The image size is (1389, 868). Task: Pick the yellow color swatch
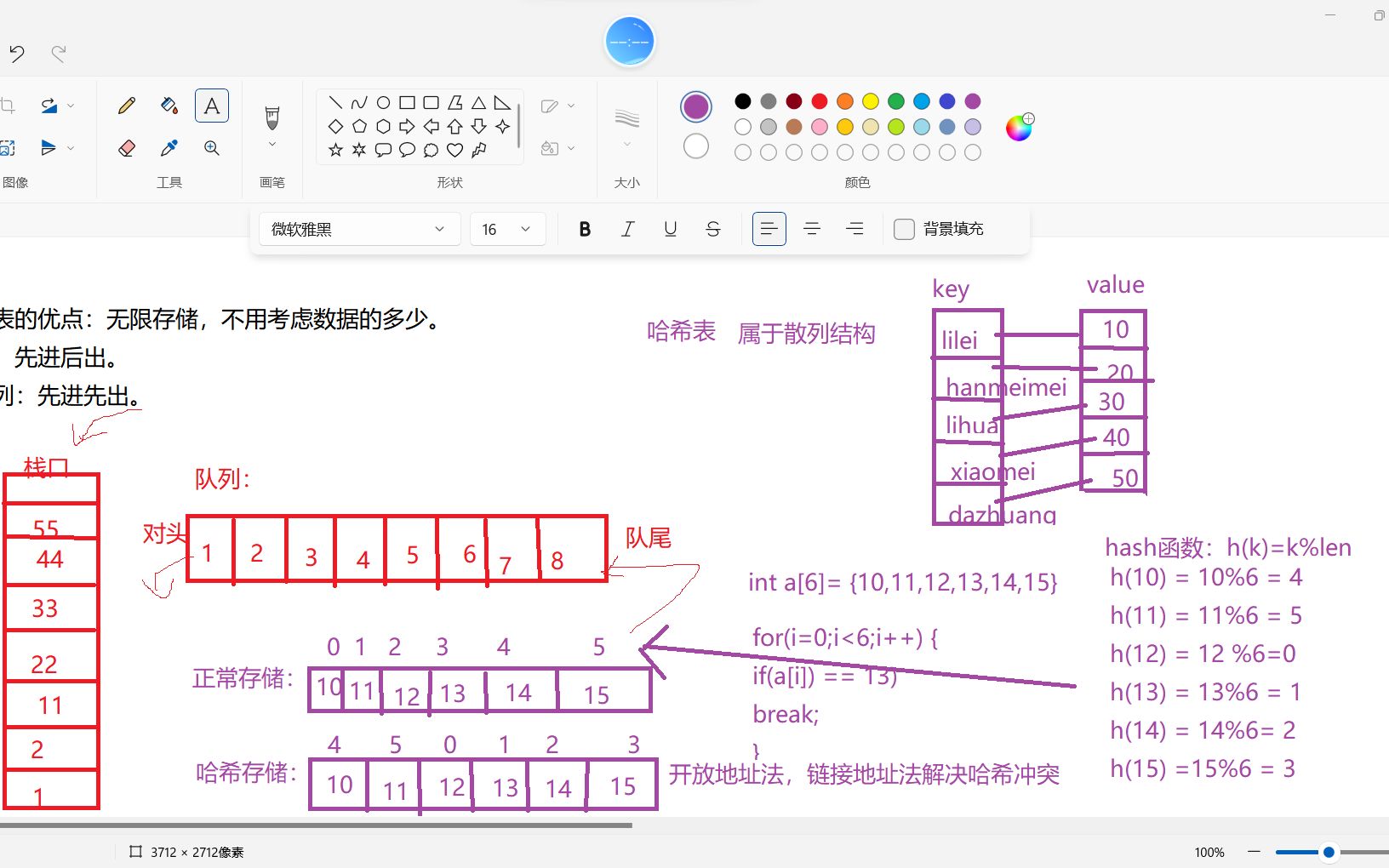(871, 101)
